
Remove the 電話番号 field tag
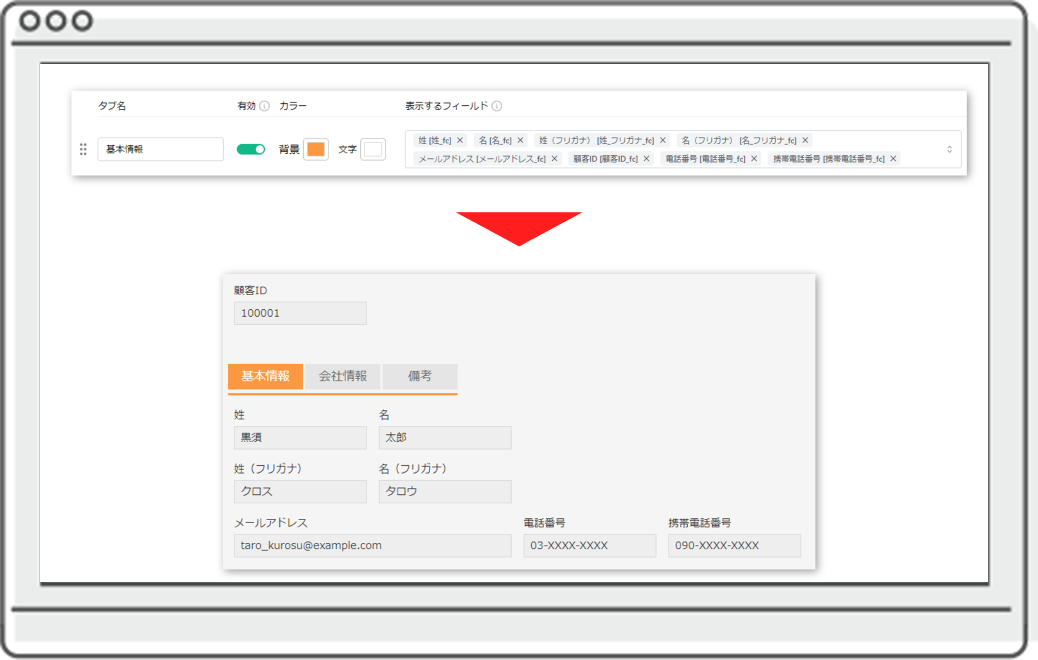pos(754,159)
